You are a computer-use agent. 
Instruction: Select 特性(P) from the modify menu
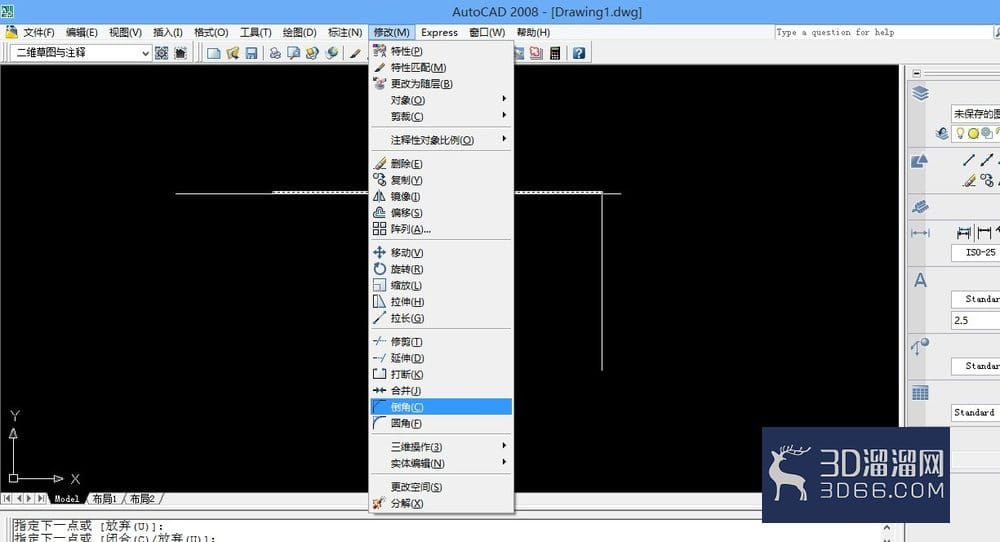coord(441,51)
